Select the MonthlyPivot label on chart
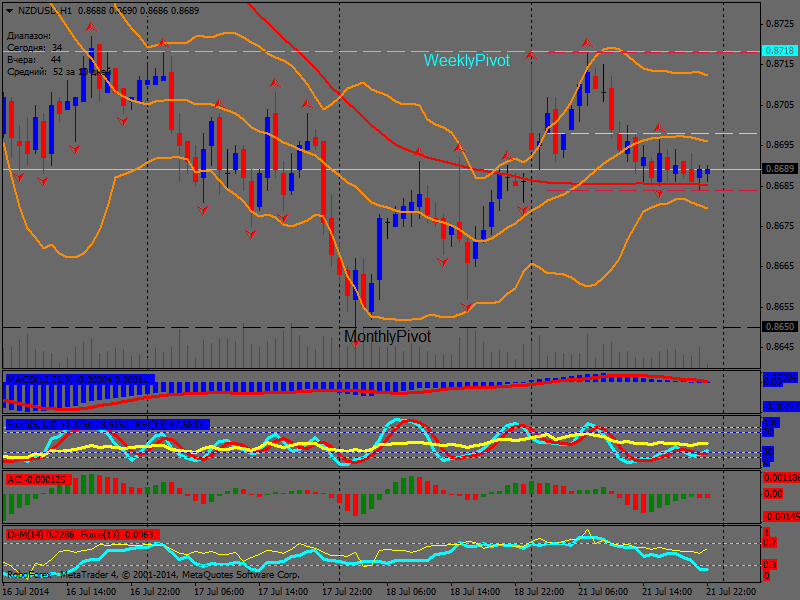Screen dimensions: 800x600 point(387,337)
